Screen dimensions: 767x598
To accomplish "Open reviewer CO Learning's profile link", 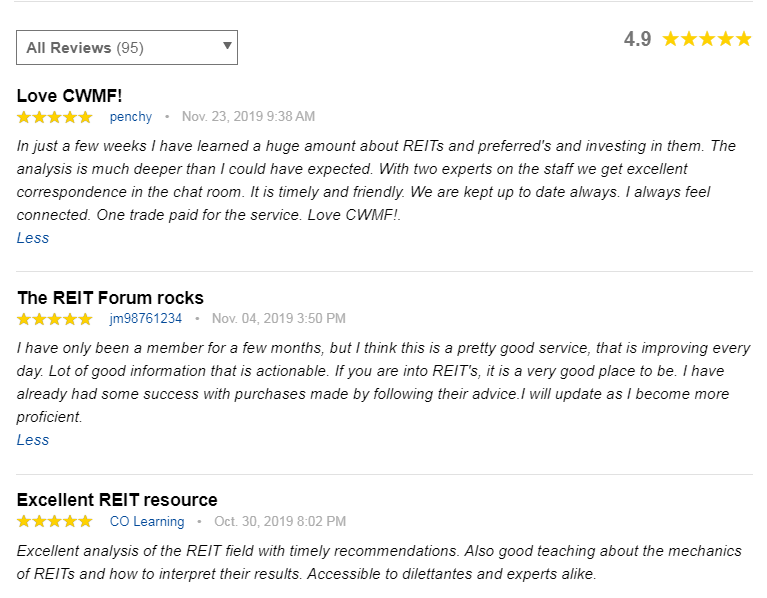I will pyautogui.click(x=147, y=521).
